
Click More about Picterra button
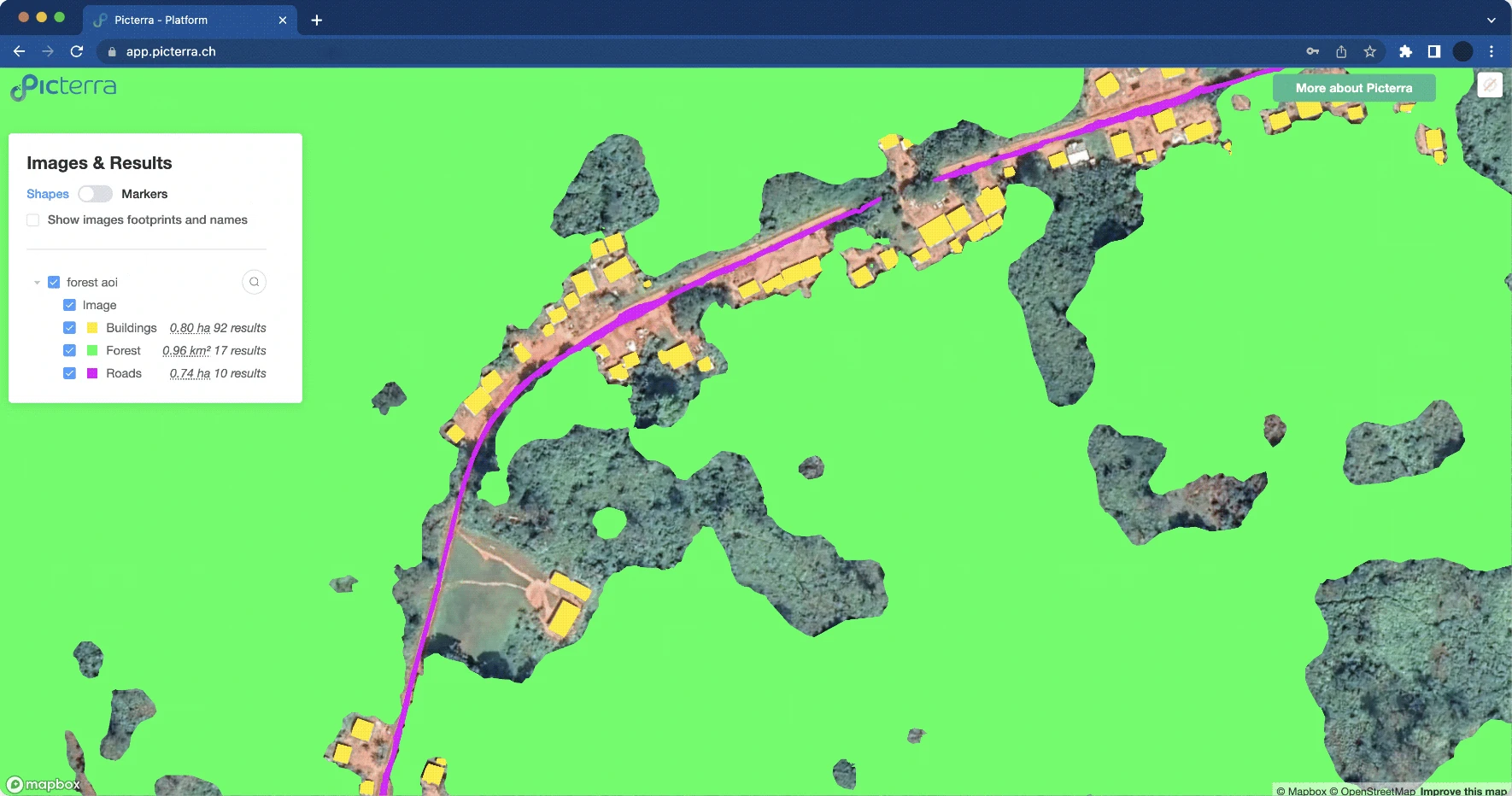tap(1354, 88)
